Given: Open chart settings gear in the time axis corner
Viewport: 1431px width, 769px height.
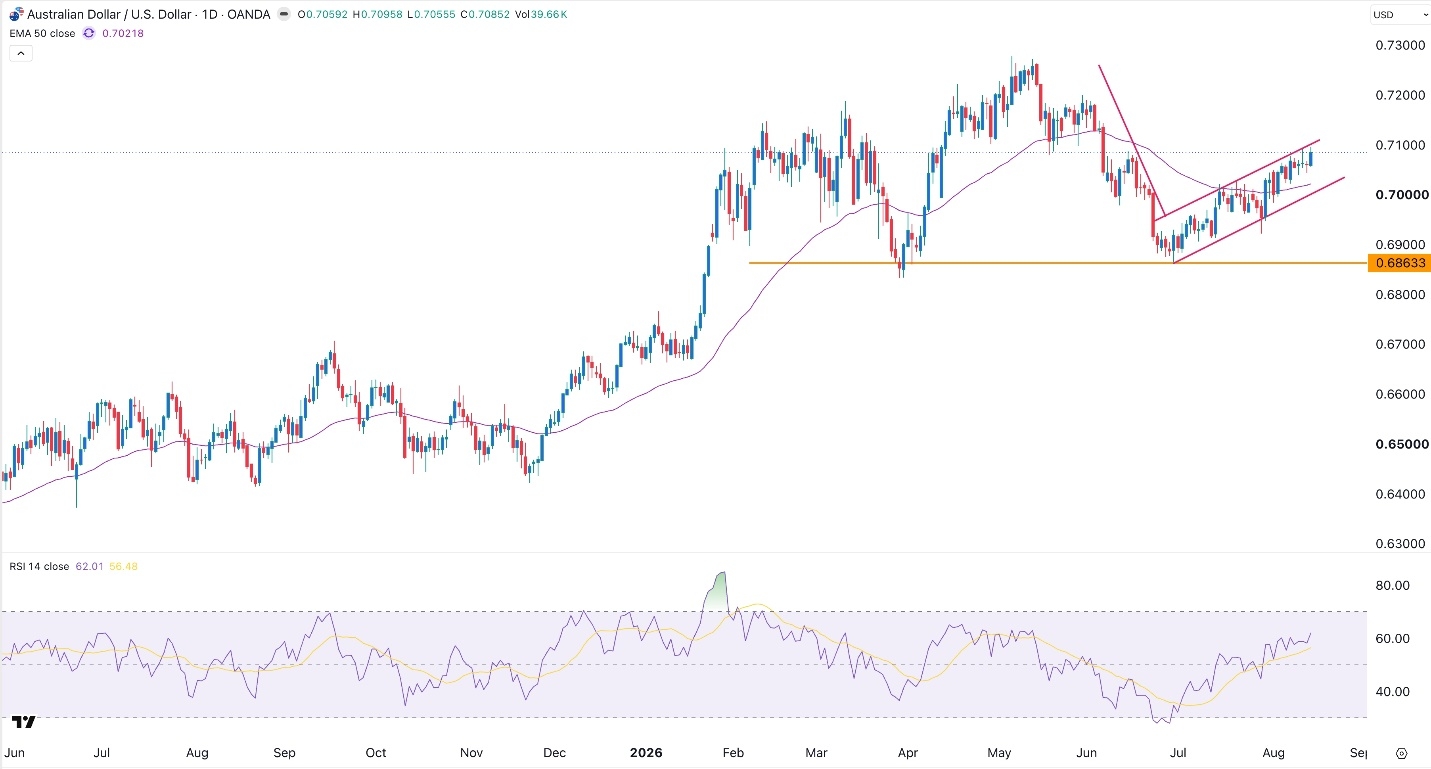Looking at the screenshot, I should tap(1401, 753).
